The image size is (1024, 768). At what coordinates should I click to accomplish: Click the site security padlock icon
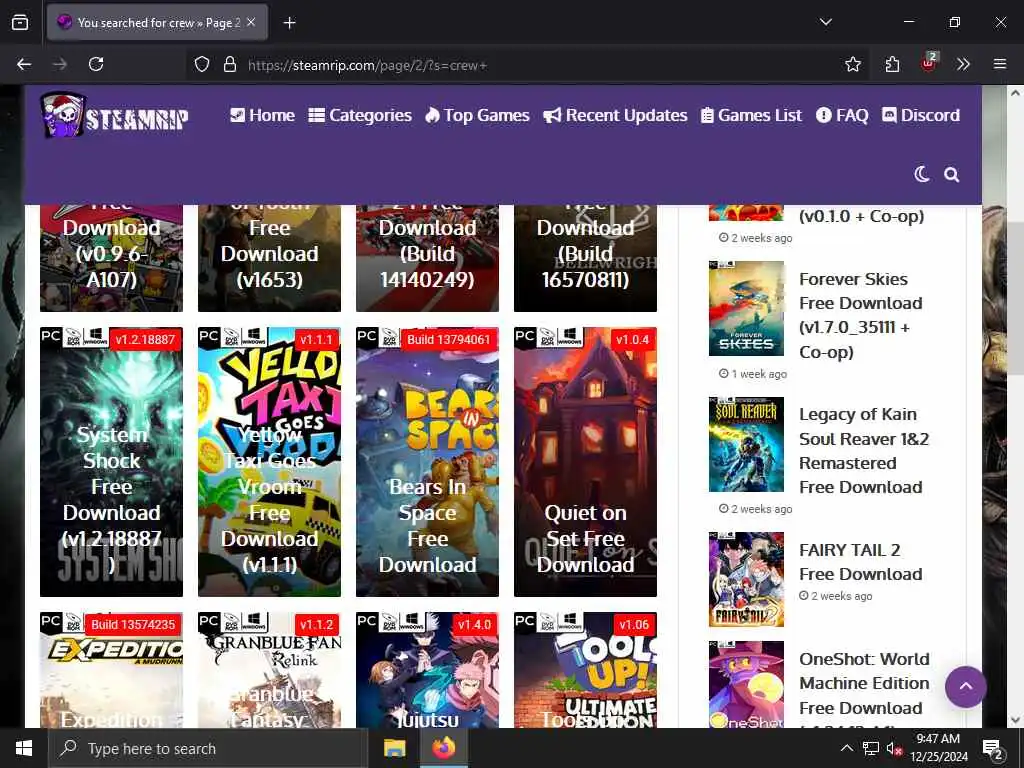(229, 65)
